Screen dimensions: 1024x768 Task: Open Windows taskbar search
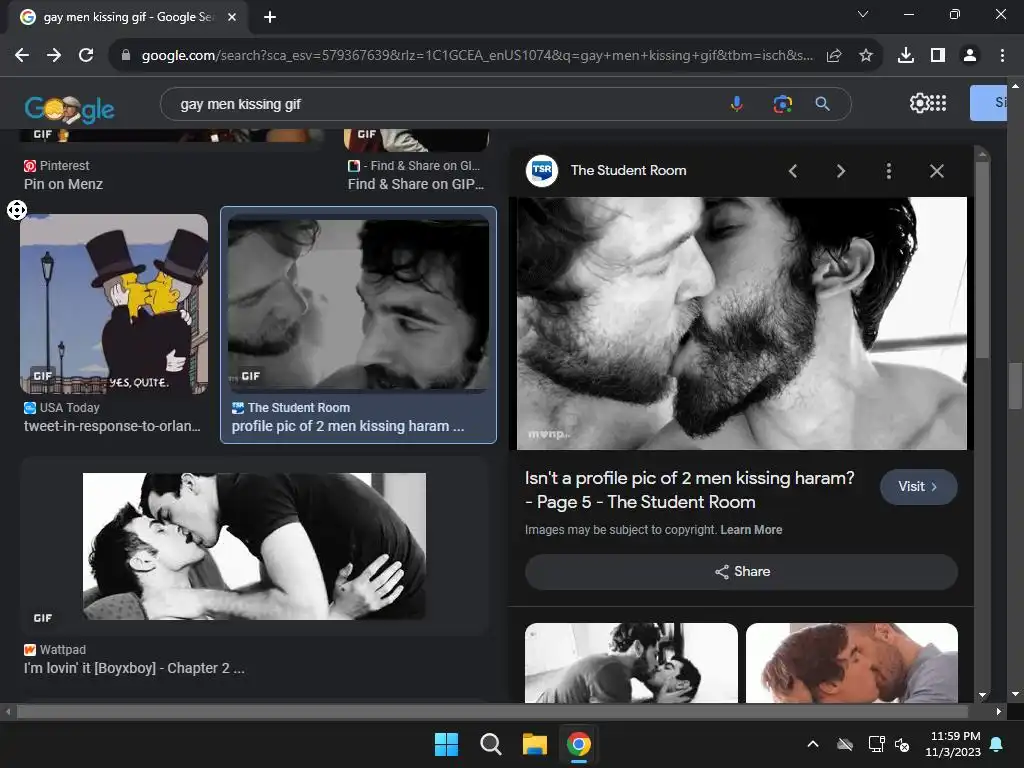490,744
